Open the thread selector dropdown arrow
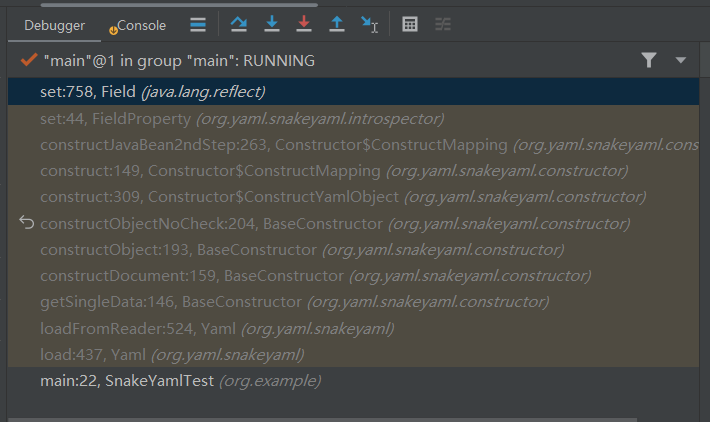Image resolution: width=710 pixels, height=422 pixels. (x=681, y=61)
